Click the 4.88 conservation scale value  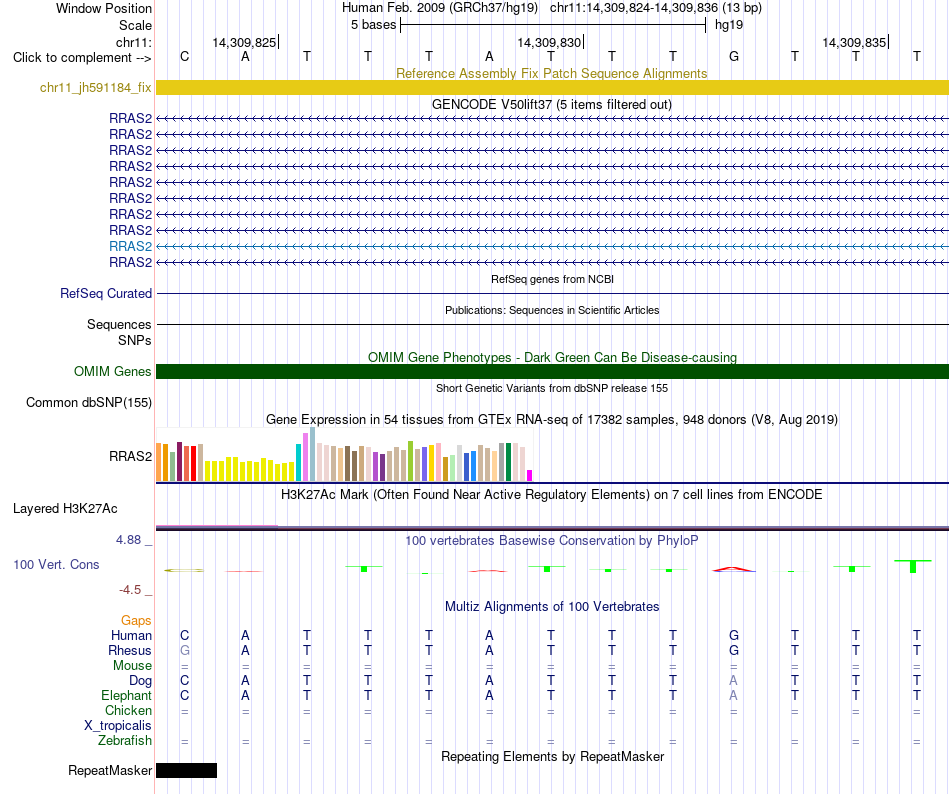128,540
